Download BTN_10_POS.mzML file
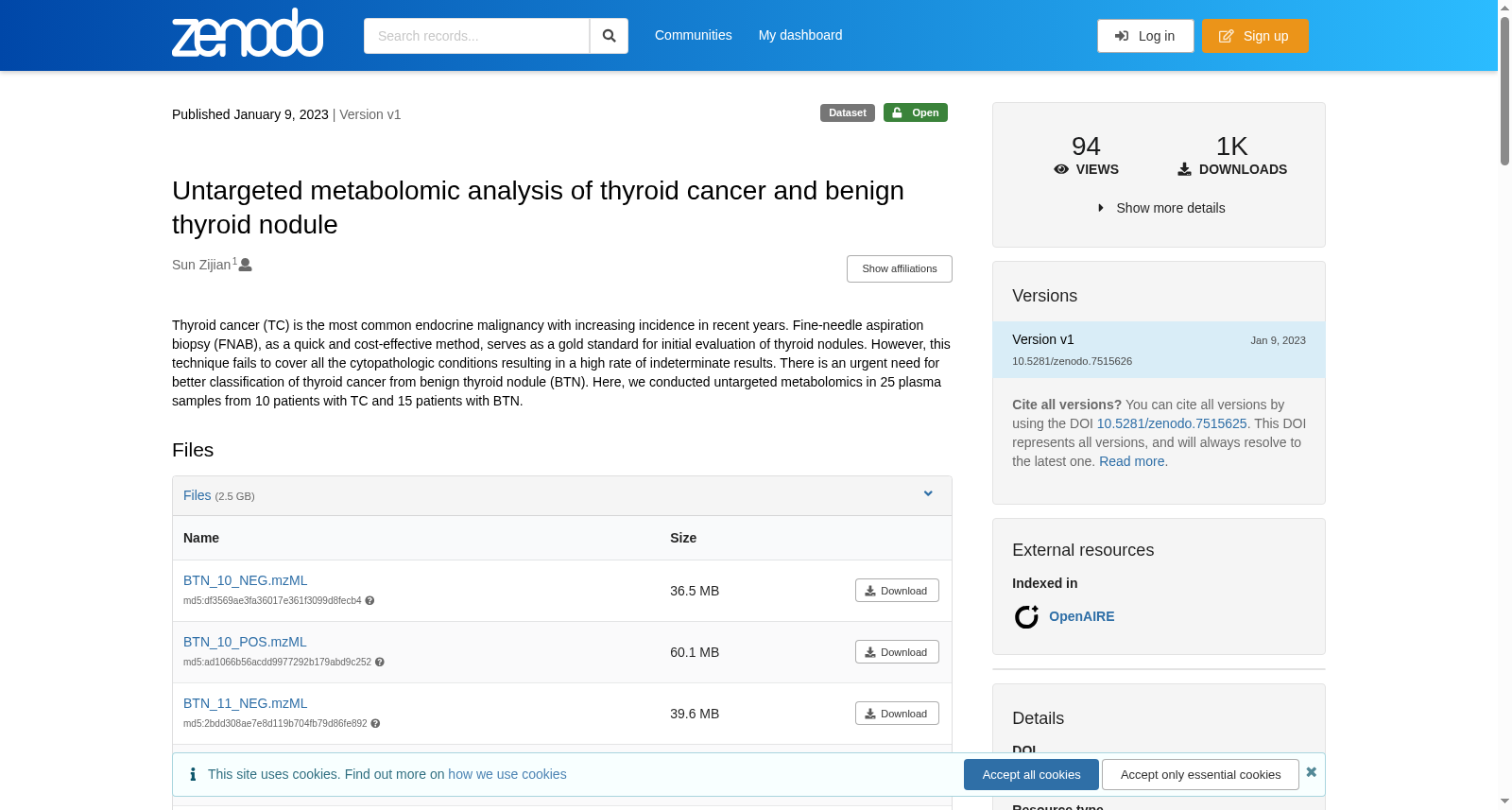 (x=897, y=652)
